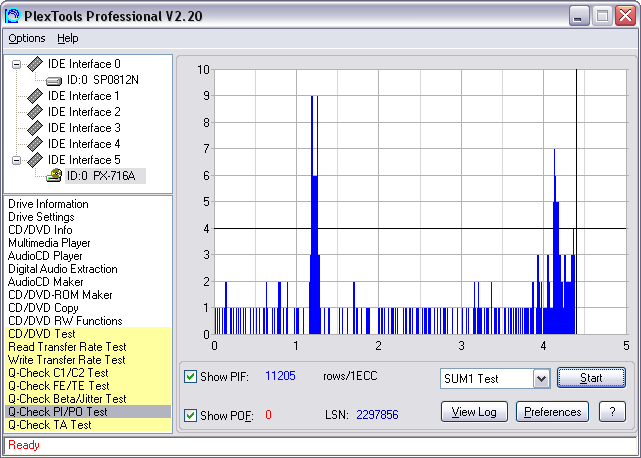Image resolution: width=641 pixels, height=458 pixels.
Task: Click the question mark help button
Action: tap(612, 412)
